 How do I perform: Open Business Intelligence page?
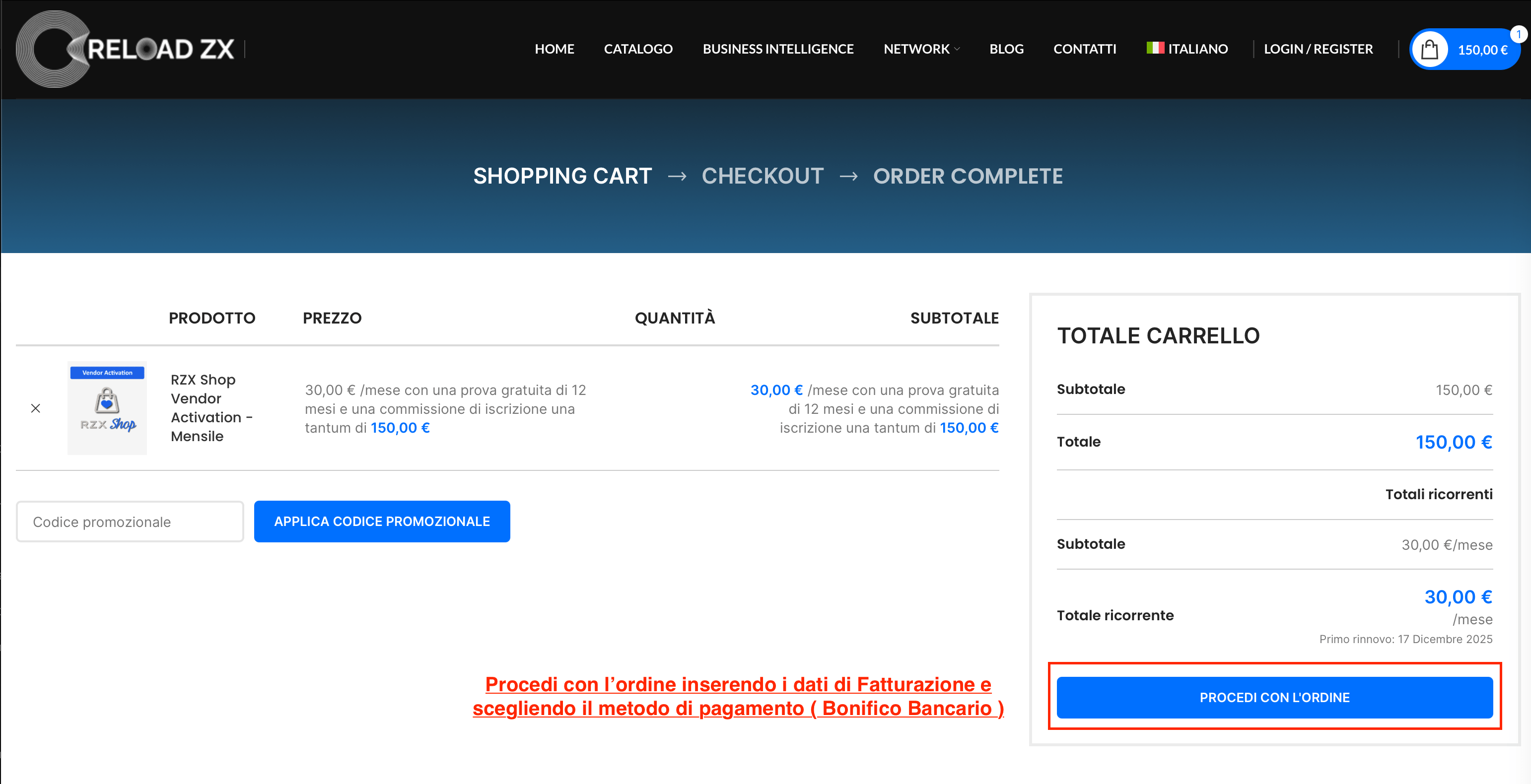pos(777,49)
